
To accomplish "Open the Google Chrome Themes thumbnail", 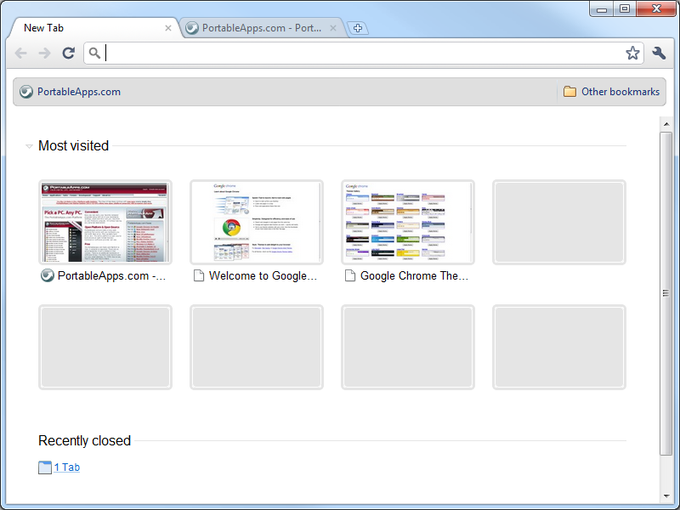I will tap(407, 222).
